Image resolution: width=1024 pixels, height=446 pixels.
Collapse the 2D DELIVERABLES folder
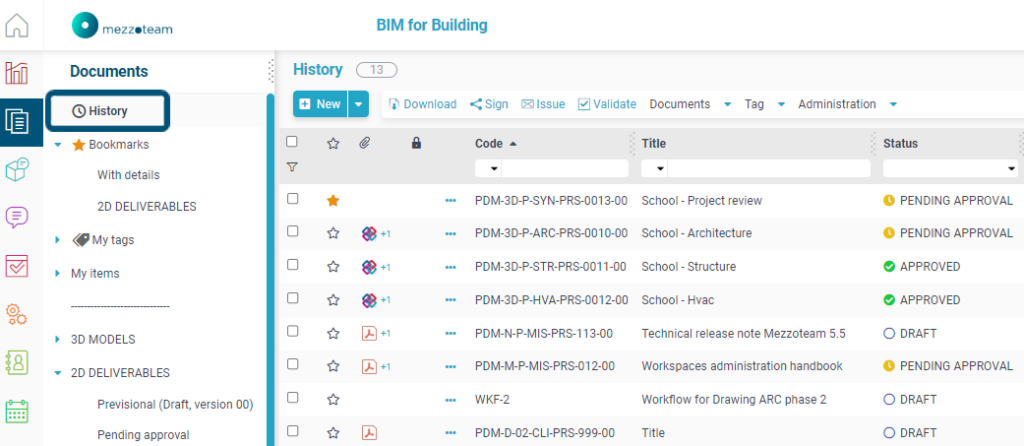click(x=57, y=374)
